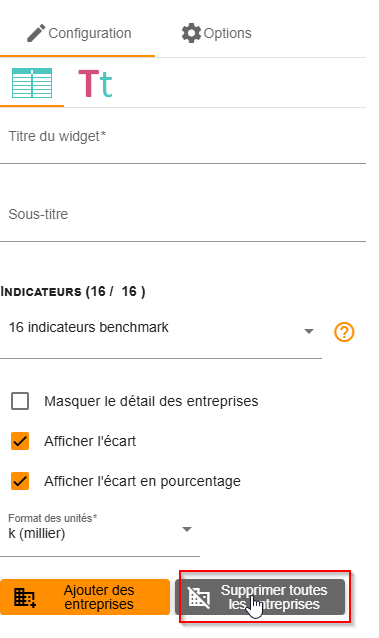Viewport: 379px width, 638px height.
Task: Click the pencil icon beside Configuration
Action: pyautogui.click(x=36, y=33)
